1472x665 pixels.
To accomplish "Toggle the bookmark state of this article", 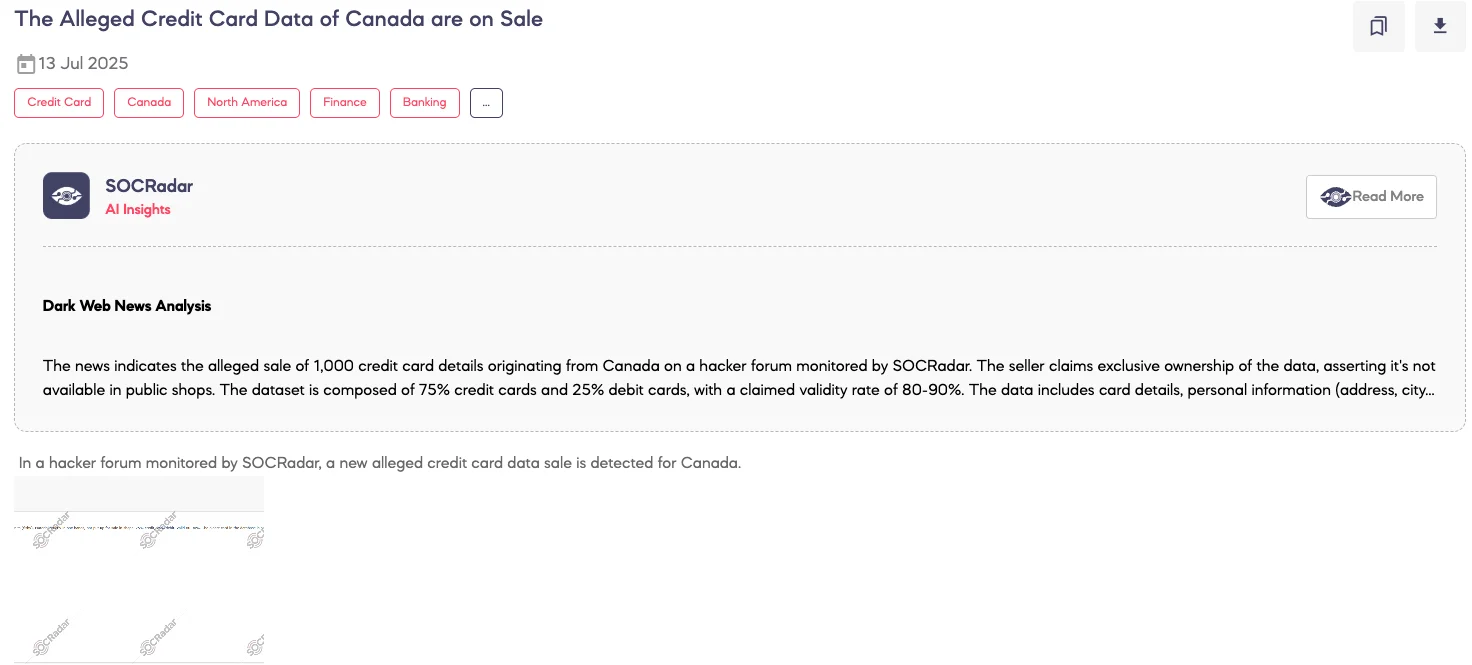I will pos(1378,25).
